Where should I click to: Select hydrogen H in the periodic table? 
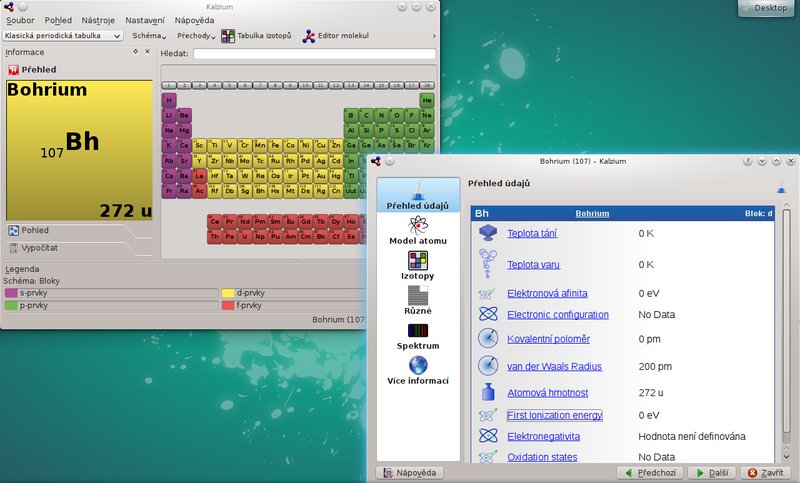click(169, 100)
